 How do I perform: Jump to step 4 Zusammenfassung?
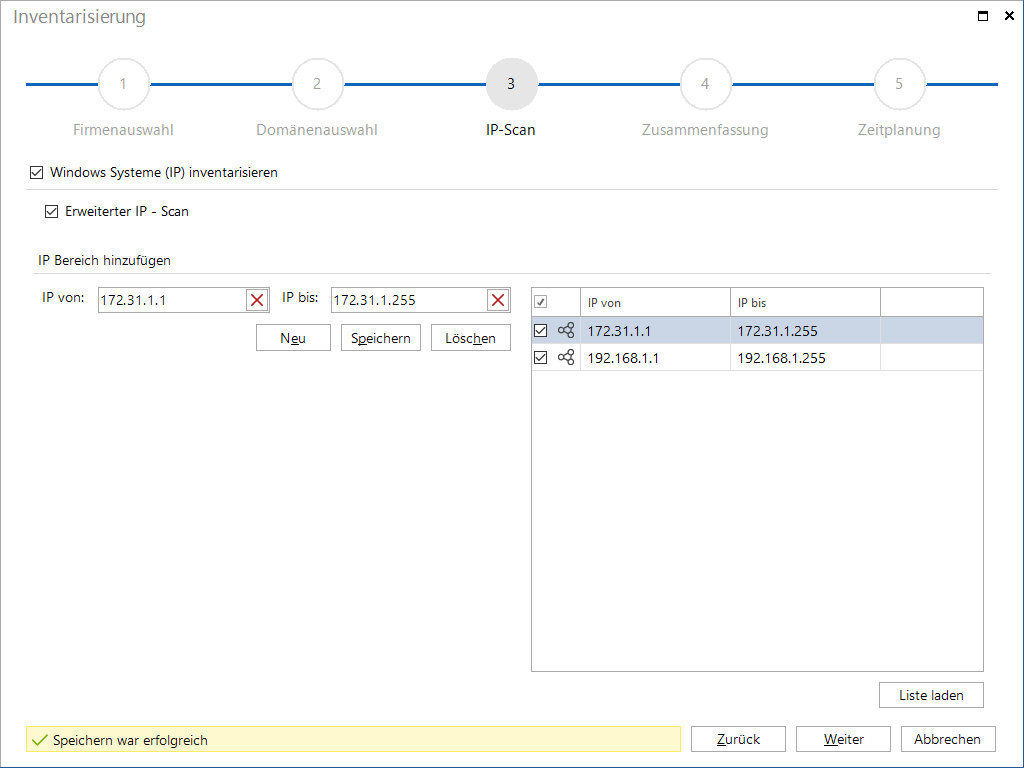(x=705, y=84)
